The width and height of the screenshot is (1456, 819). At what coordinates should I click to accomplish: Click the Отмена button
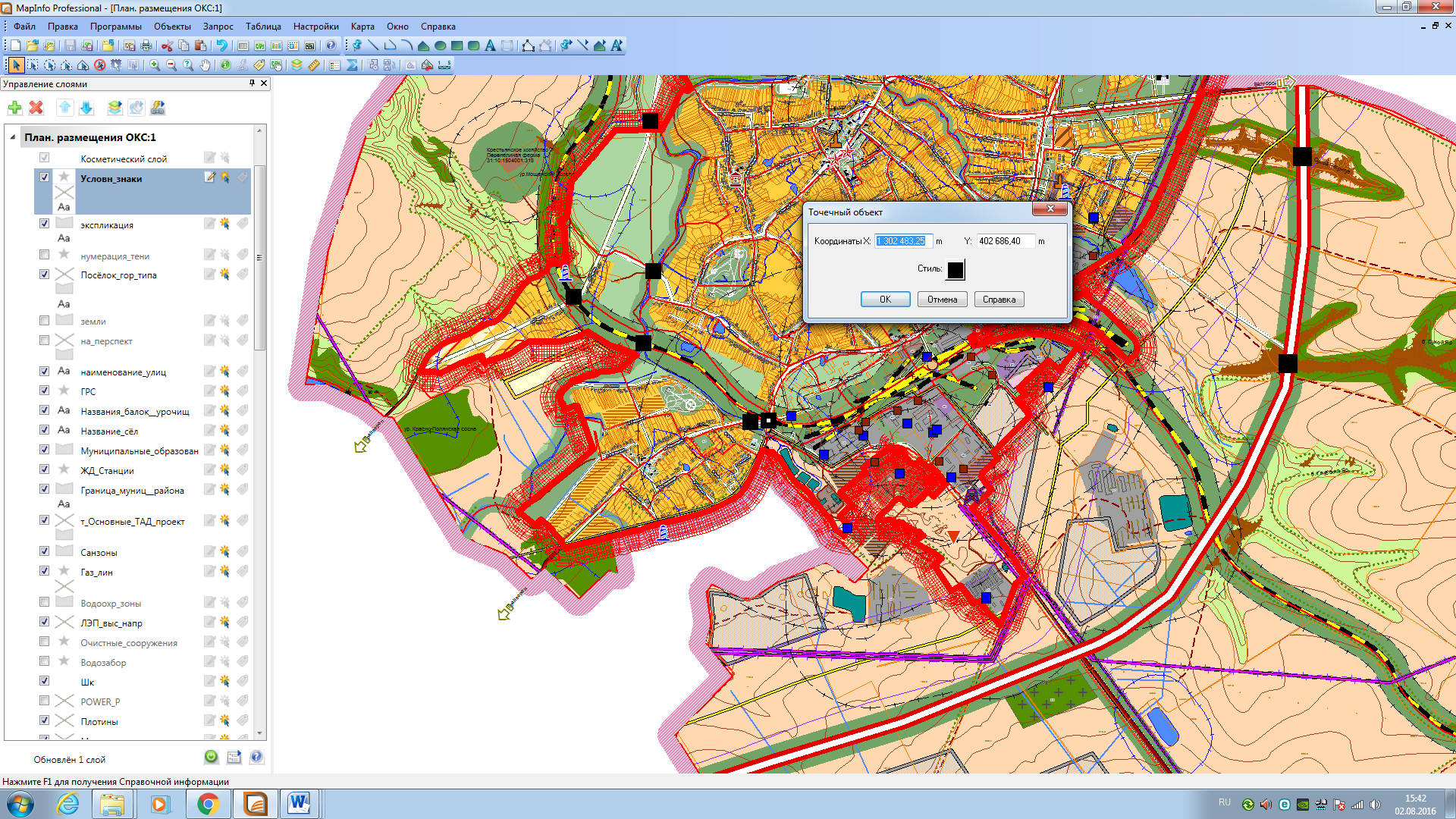[x=942, y=300]
